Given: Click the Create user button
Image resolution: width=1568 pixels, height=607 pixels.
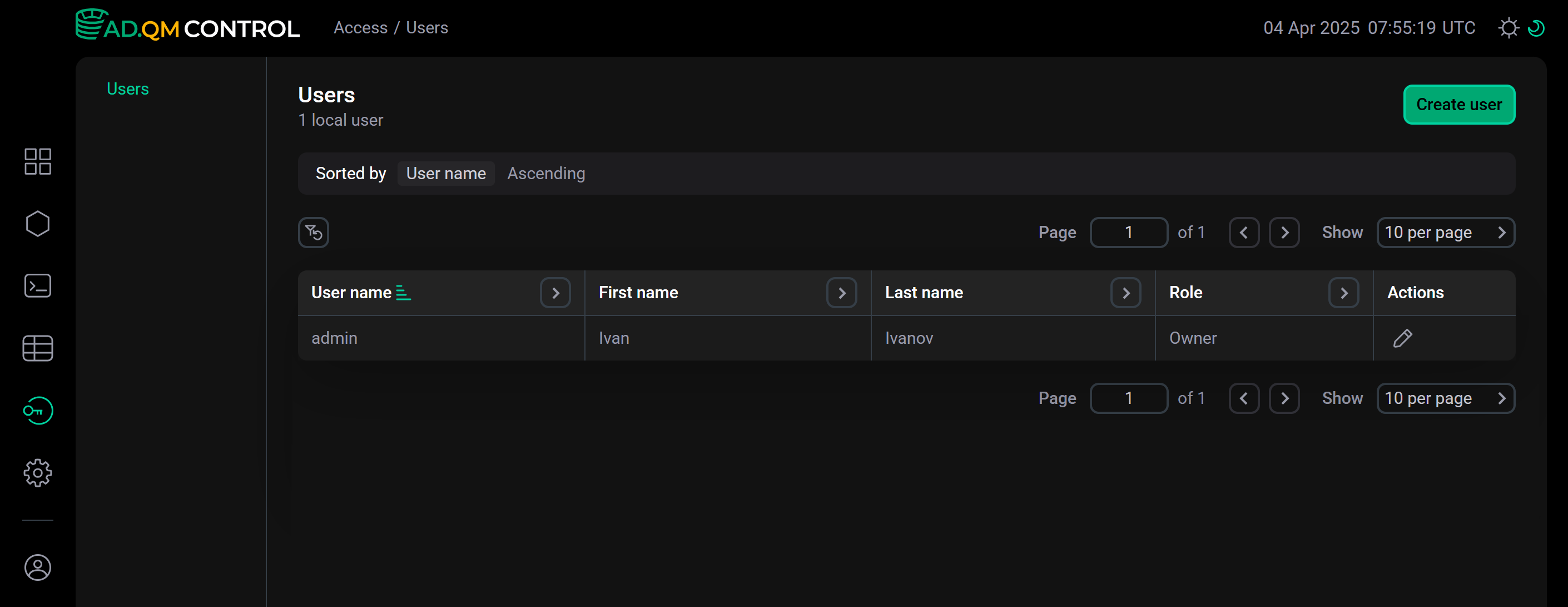Looking at the screenshot, I should [x=1458, y=104].
